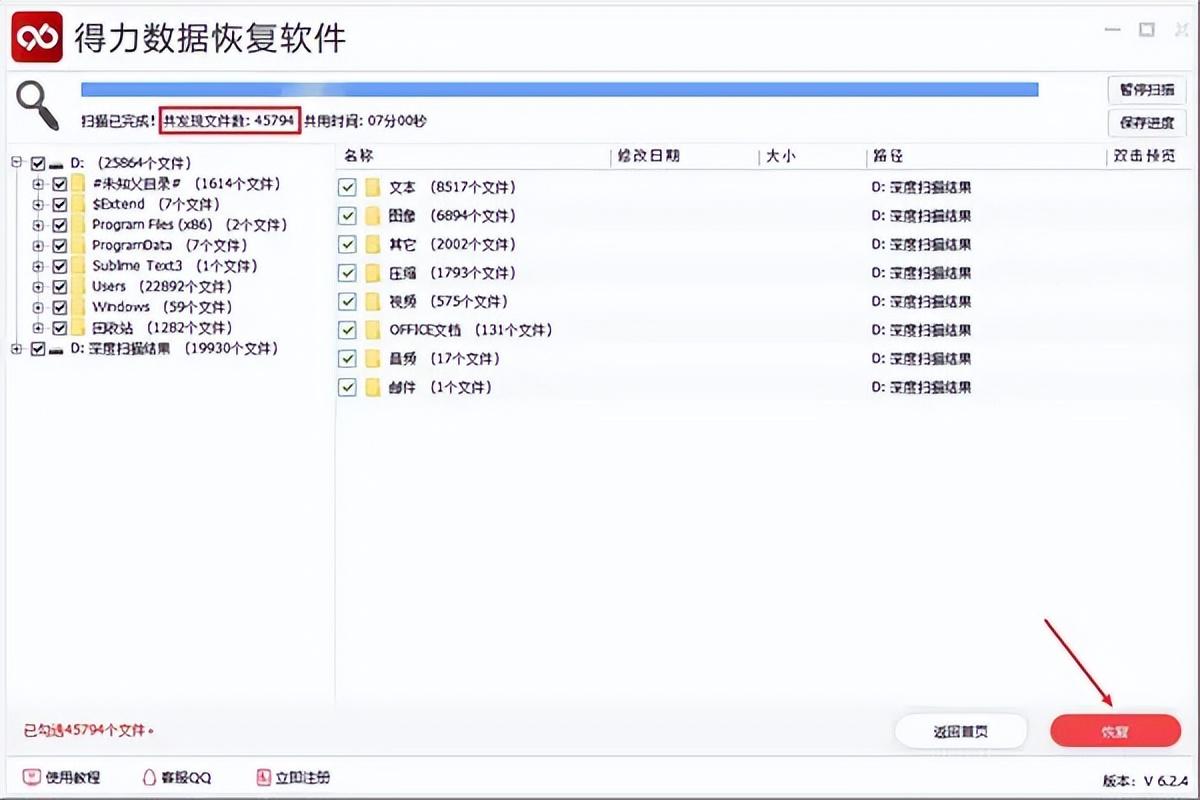This screenshot has width=1200, height=800.
Task: Click the folder icon of 邮件 row
Action: point(374,387)
